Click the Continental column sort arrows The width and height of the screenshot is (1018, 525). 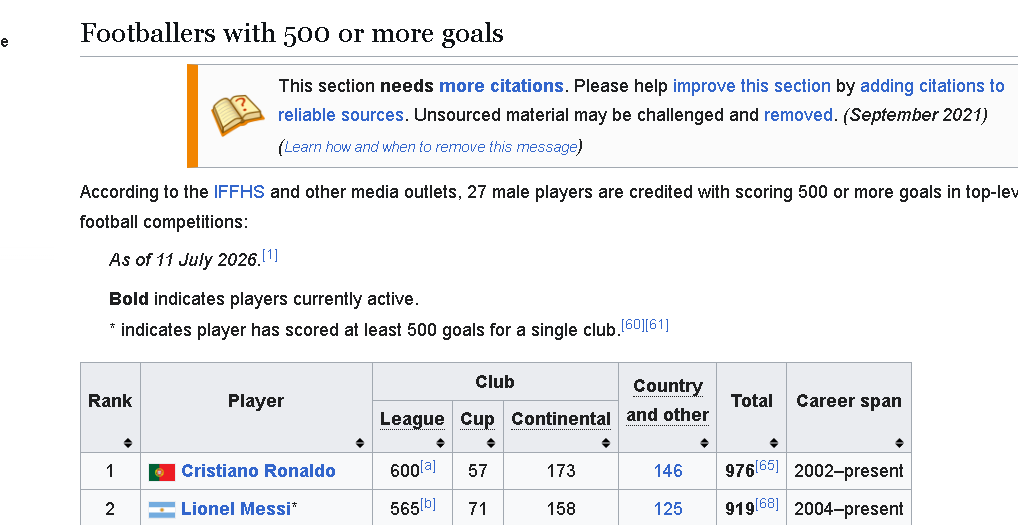tap(606, 443)
